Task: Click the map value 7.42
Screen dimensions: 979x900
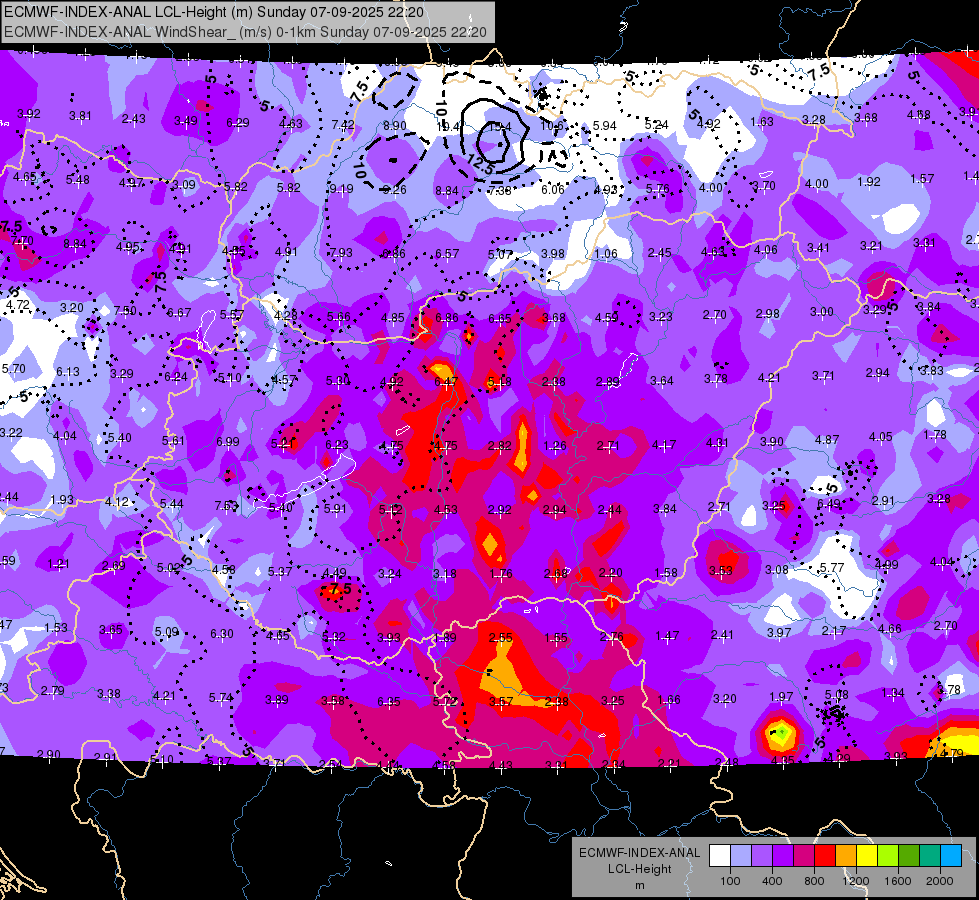Action: [x=343, y=125]
